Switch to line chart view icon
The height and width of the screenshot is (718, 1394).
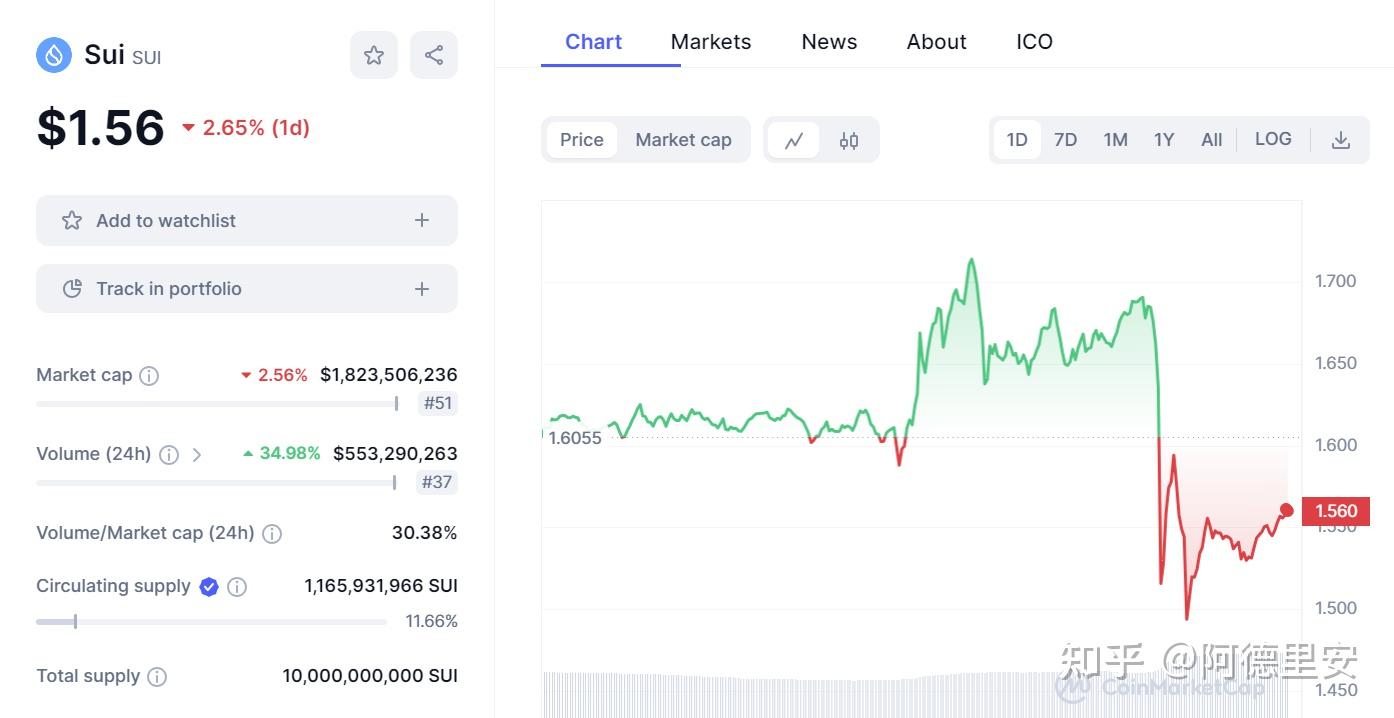tap(794, 140)
